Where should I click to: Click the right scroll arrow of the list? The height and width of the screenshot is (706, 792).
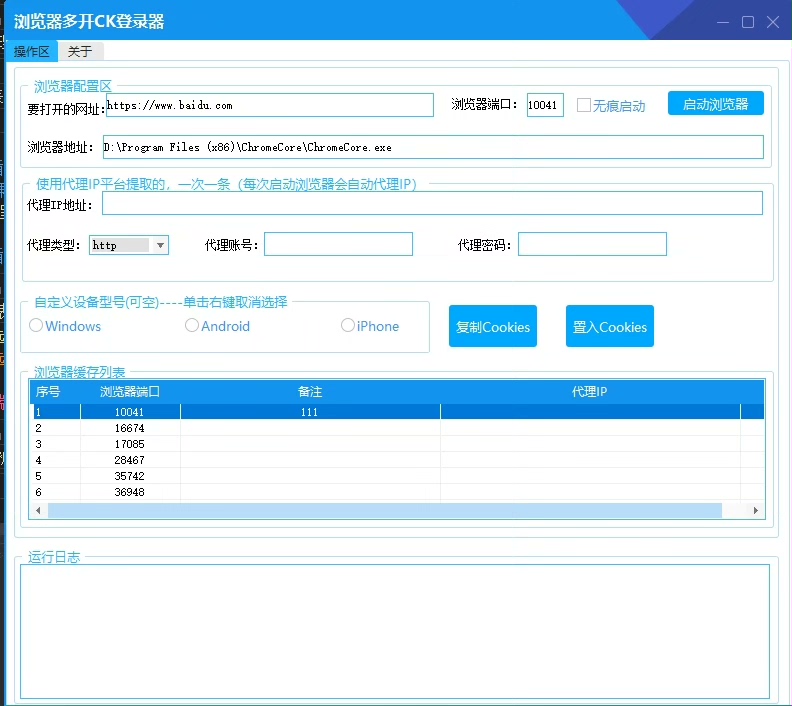756,510
